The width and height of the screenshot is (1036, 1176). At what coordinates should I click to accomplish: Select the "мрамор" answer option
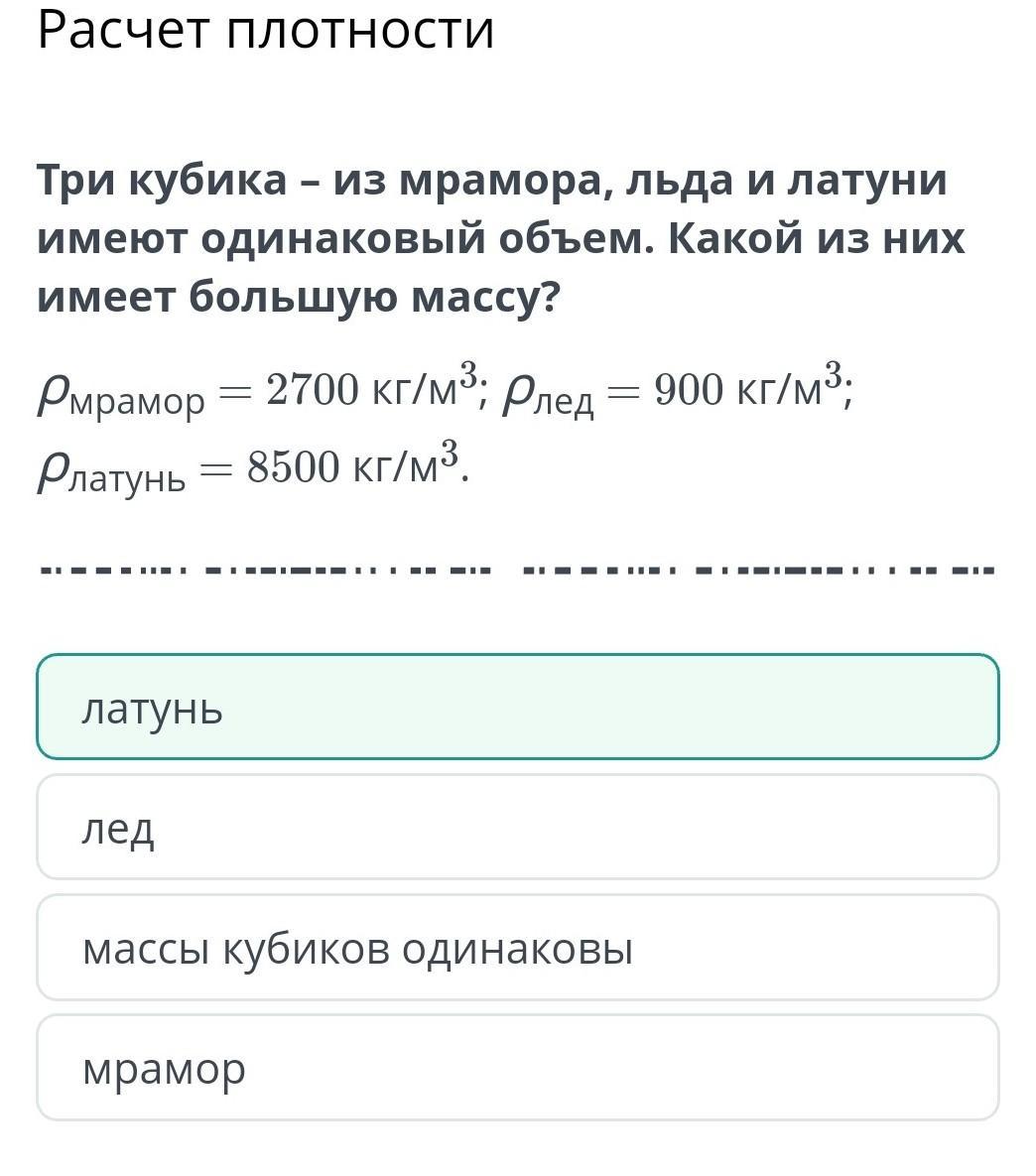click(x=517, y=1068)
